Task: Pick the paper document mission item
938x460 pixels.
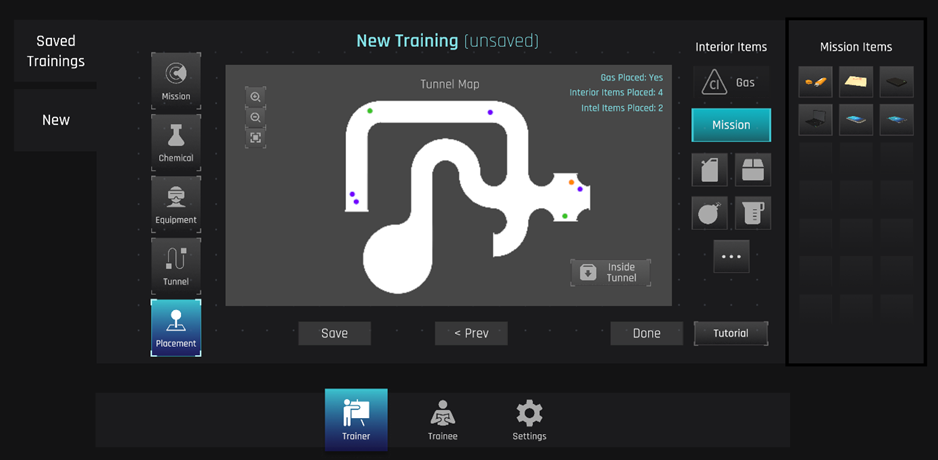Action: tap(856, 82)
